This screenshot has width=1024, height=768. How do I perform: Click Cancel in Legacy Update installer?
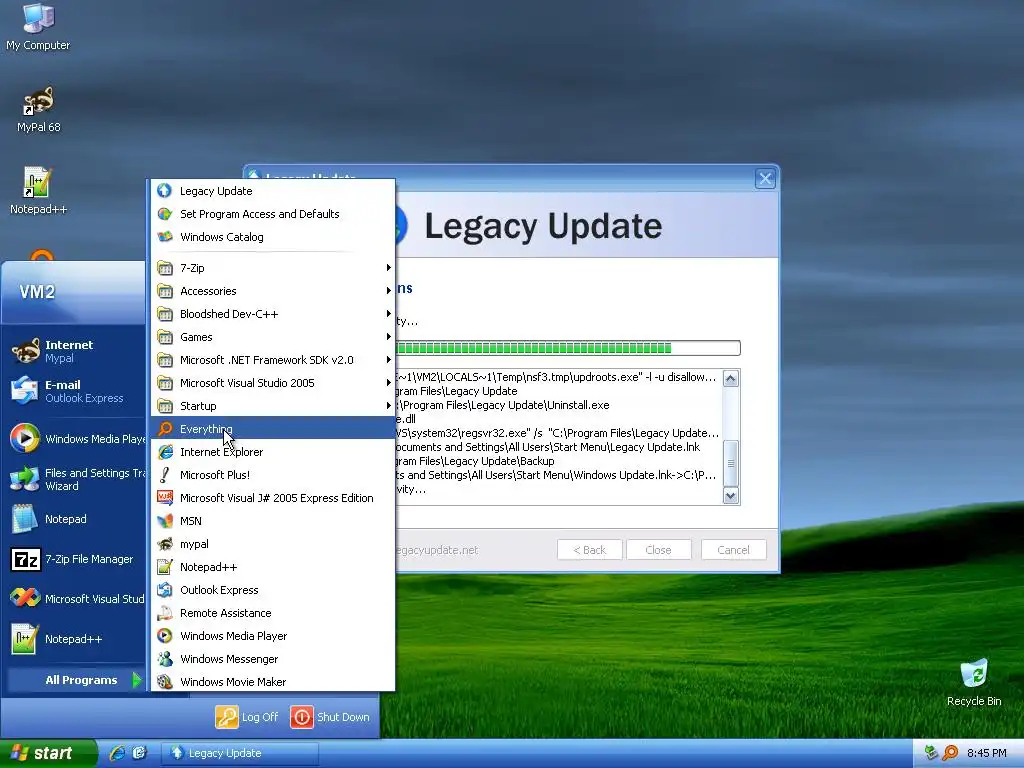coord(733,550)
